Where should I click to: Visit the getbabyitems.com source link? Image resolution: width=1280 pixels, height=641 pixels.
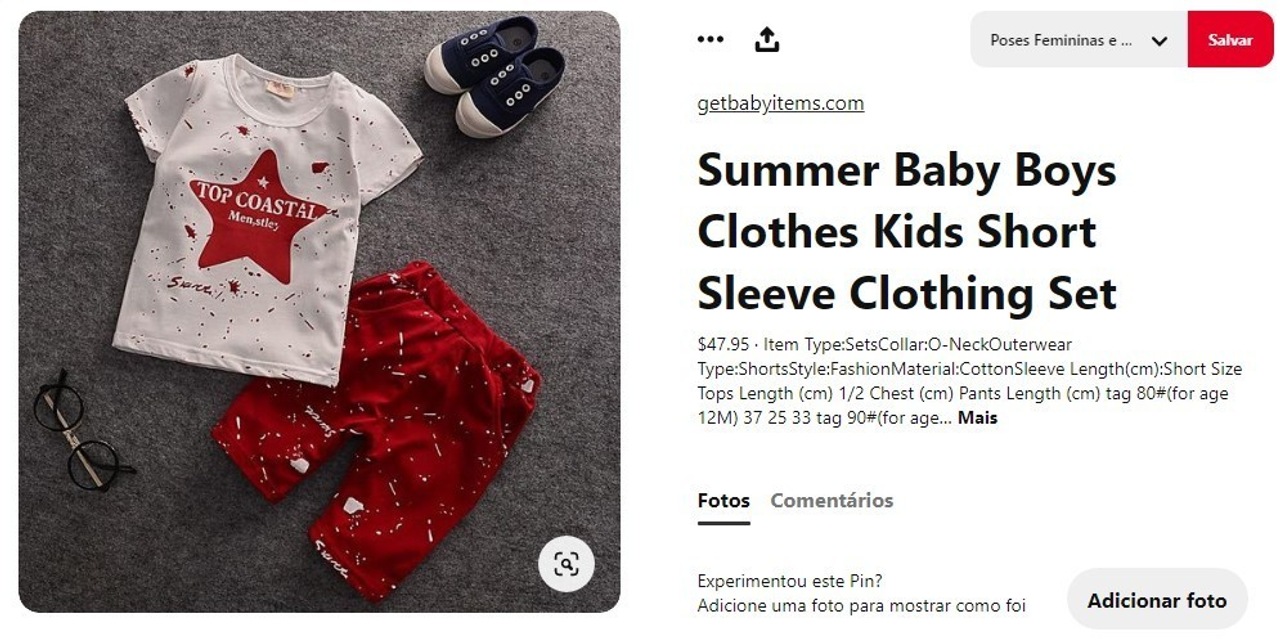coord(780,103)
